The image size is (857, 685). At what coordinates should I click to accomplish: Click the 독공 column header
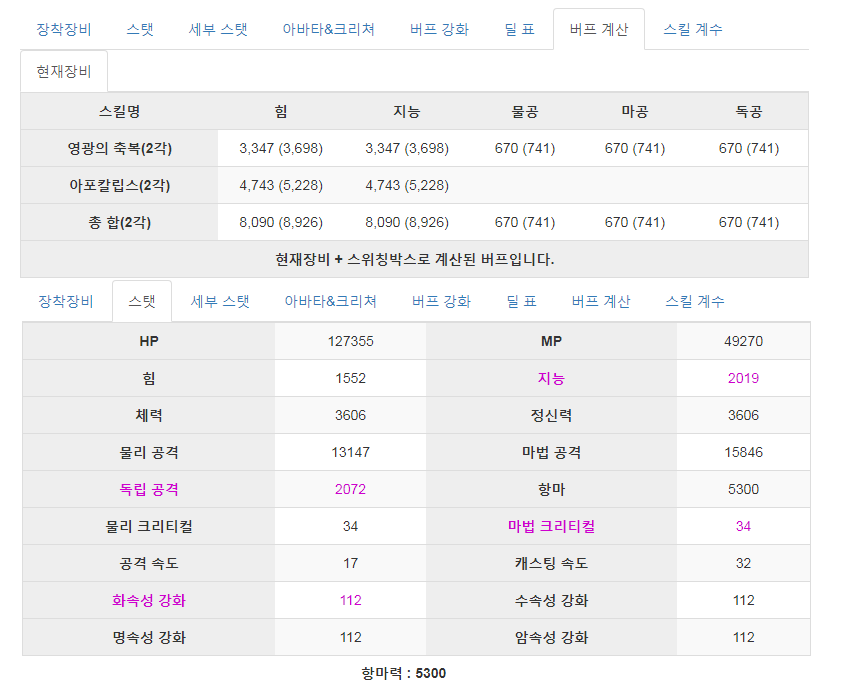pyautogui.click(x=749, y=112)
